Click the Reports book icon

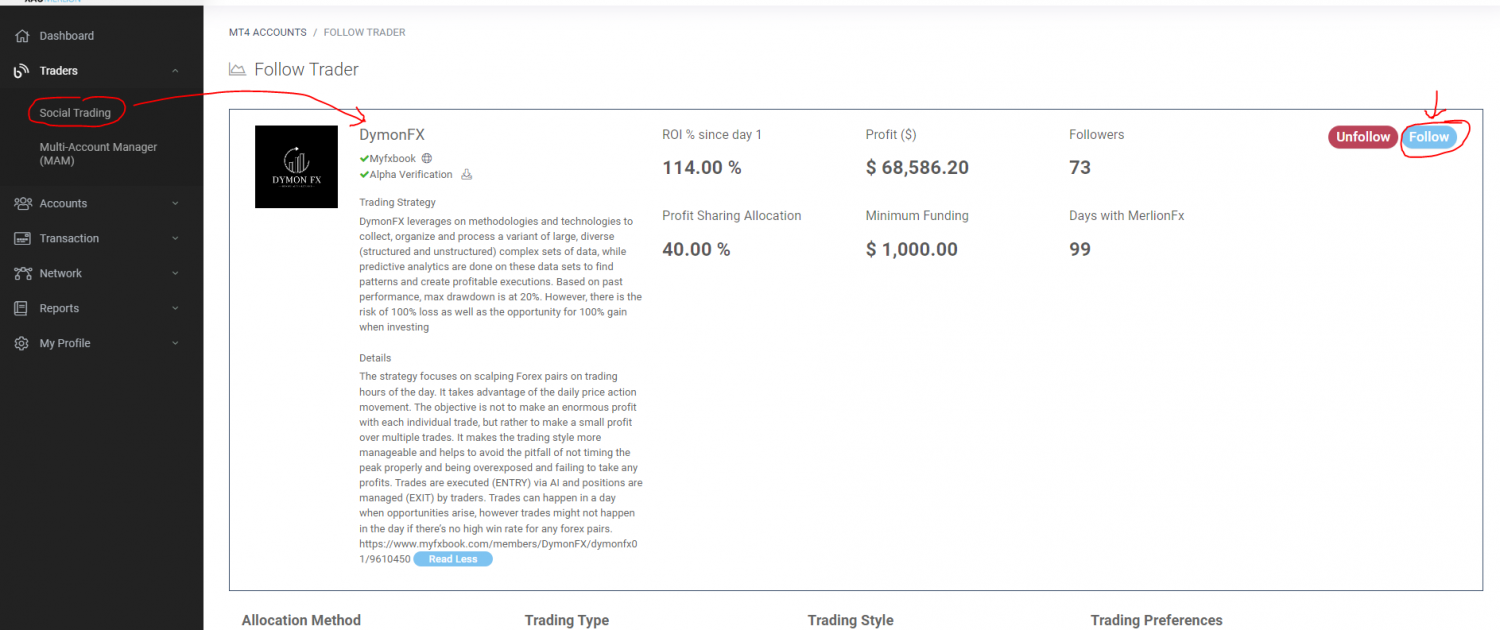[22, 309]
